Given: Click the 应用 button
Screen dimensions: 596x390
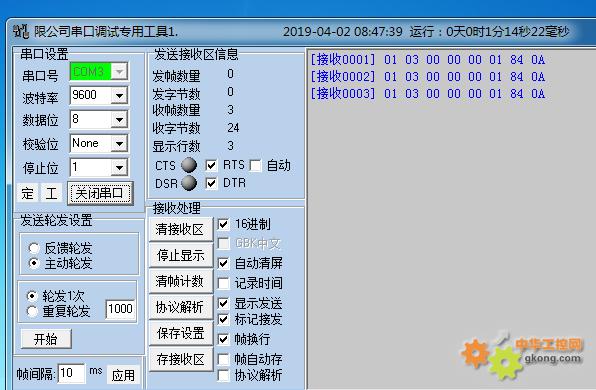Looking at the screenshot, I should click(123, 375).
